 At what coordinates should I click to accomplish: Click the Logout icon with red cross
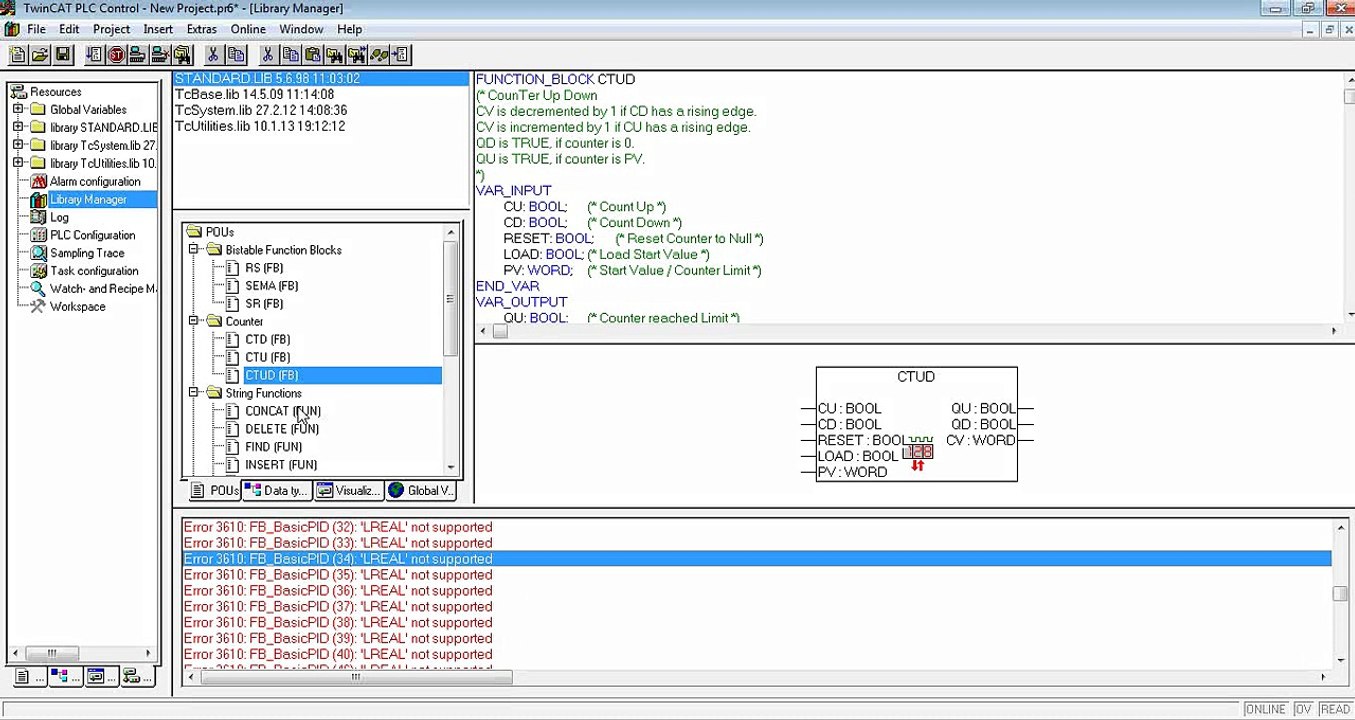(x=161, y=55)
